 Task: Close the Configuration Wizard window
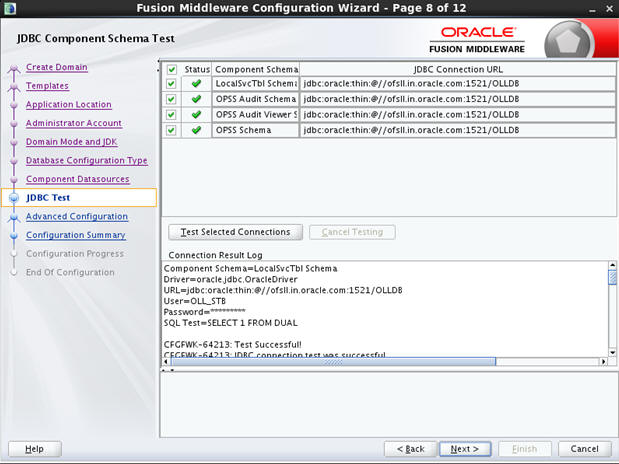point(610,9)
